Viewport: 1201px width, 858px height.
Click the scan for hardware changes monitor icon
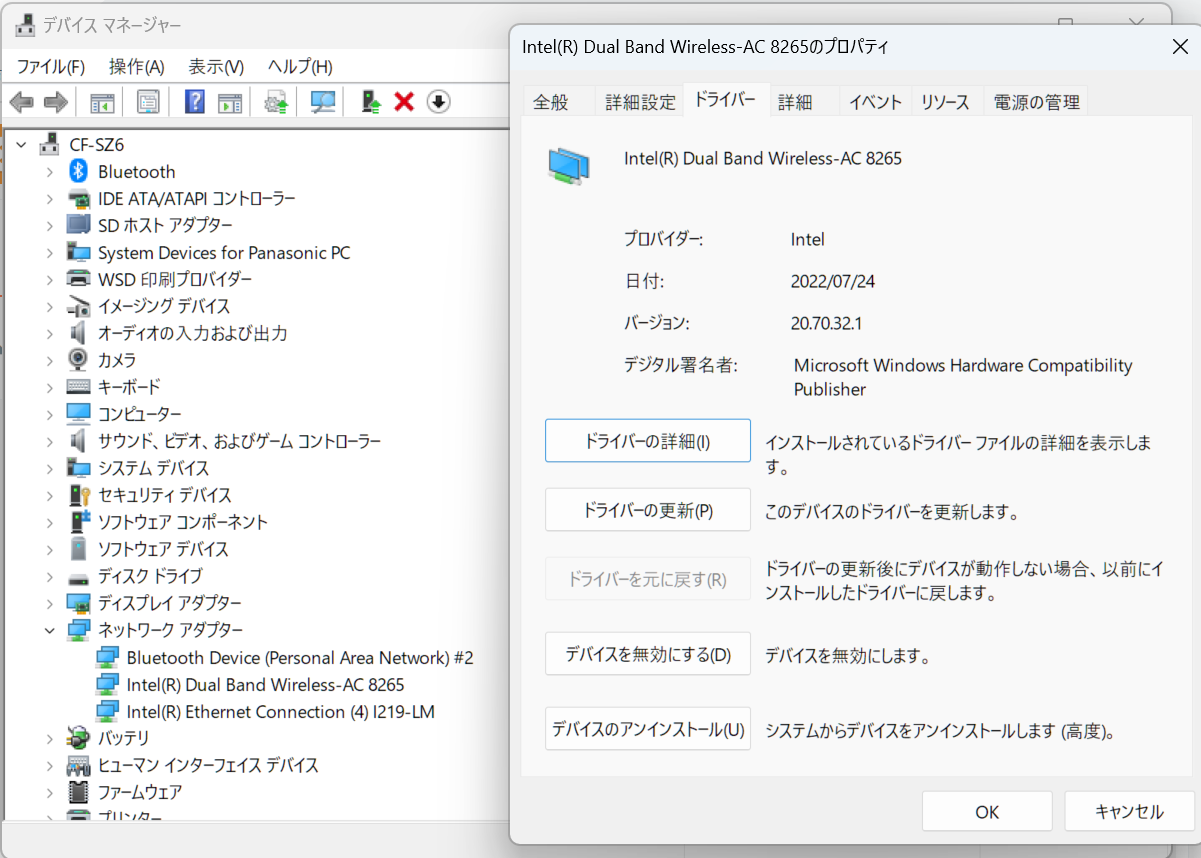pos(323,102)
